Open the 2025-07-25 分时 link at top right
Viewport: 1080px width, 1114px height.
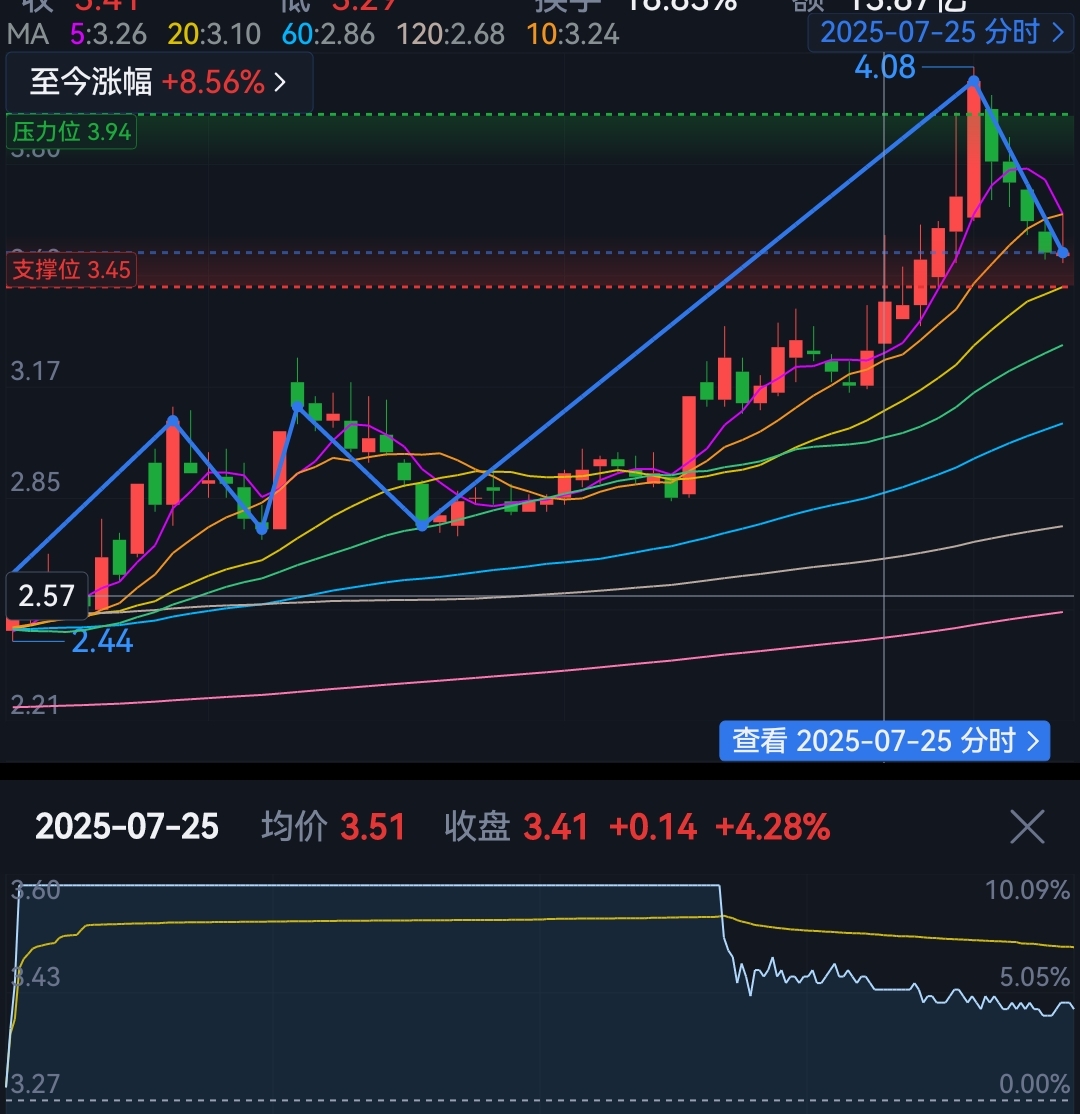[x=942, y=33]
